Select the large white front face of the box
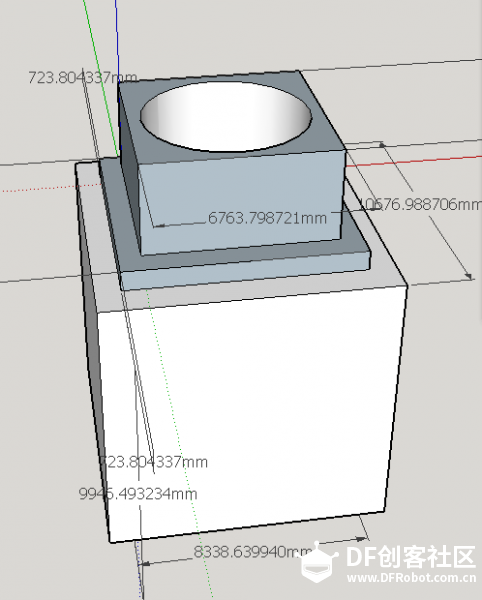Image resolution: width=482 pixels, height=600 pixels. tap(252, 413)
